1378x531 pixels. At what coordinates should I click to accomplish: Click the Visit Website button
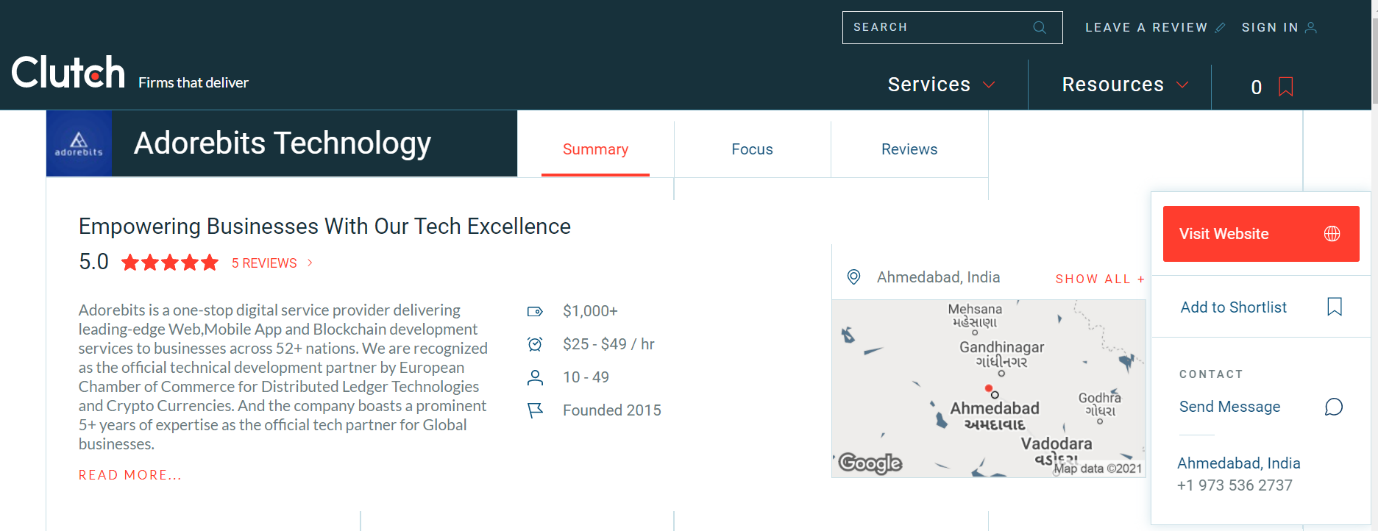click(1261, 234)
